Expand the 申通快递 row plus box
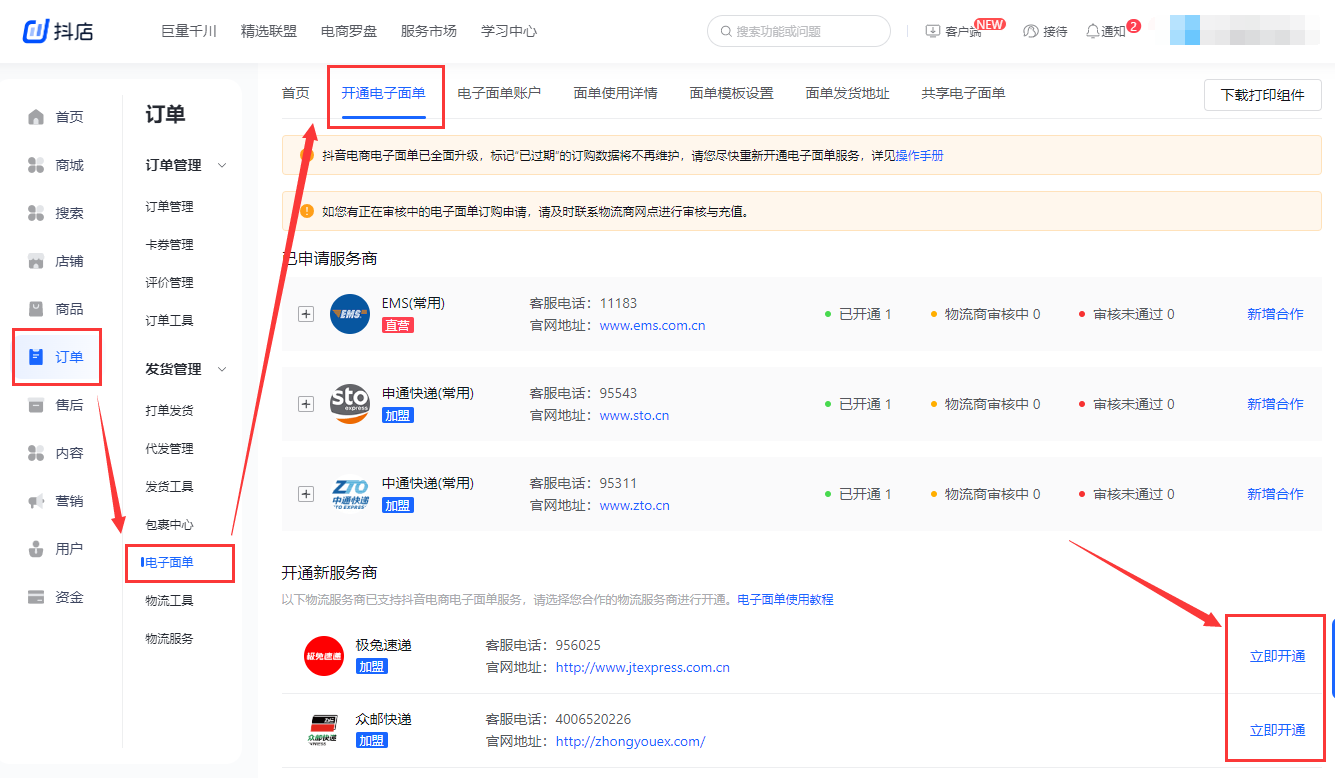 (x=306, y=404)
